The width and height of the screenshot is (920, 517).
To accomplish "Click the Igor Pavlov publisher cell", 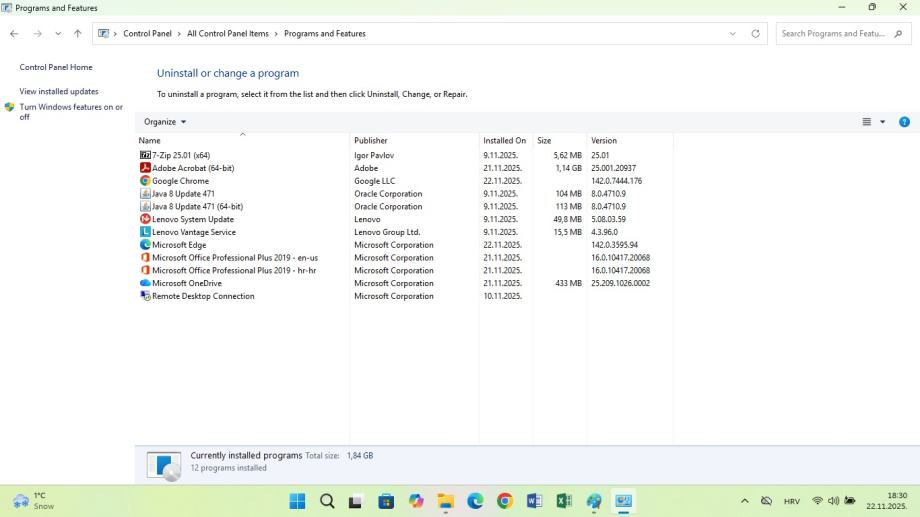I will (374, 155).
